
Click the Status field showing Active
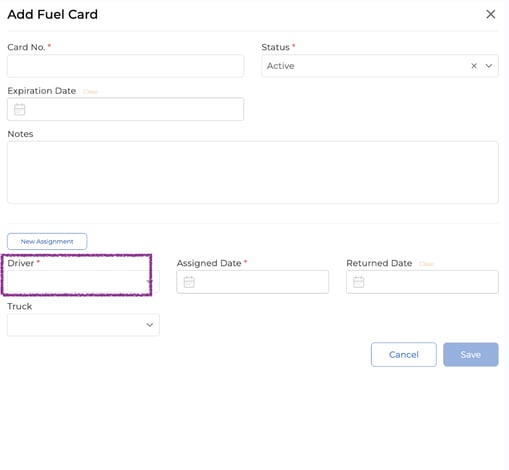tap(380, 66)
